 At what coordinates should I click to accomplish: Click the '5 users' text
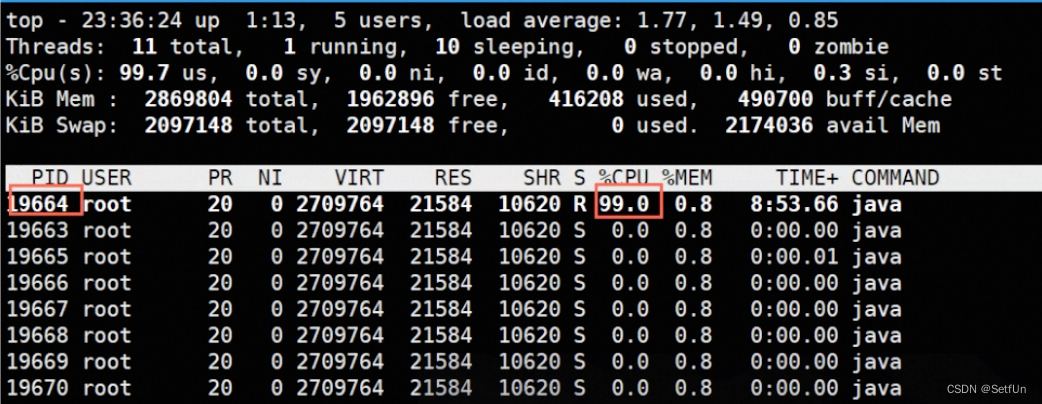pyautogui.click(x=377, y=21)
